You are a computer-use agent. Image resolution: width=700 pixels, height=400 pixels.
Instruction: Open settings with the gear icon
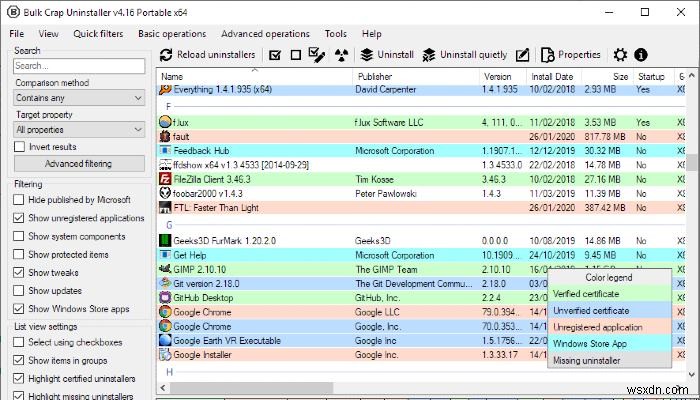click(x=620, y=55)
